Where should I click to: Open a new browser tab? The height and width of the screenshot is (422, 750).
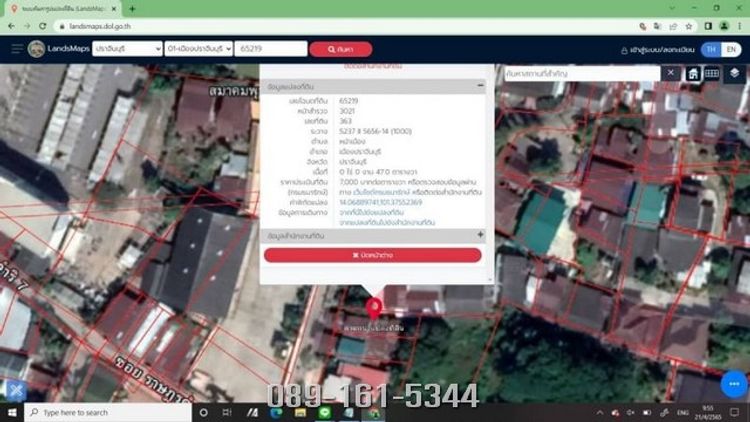[132, 9]
